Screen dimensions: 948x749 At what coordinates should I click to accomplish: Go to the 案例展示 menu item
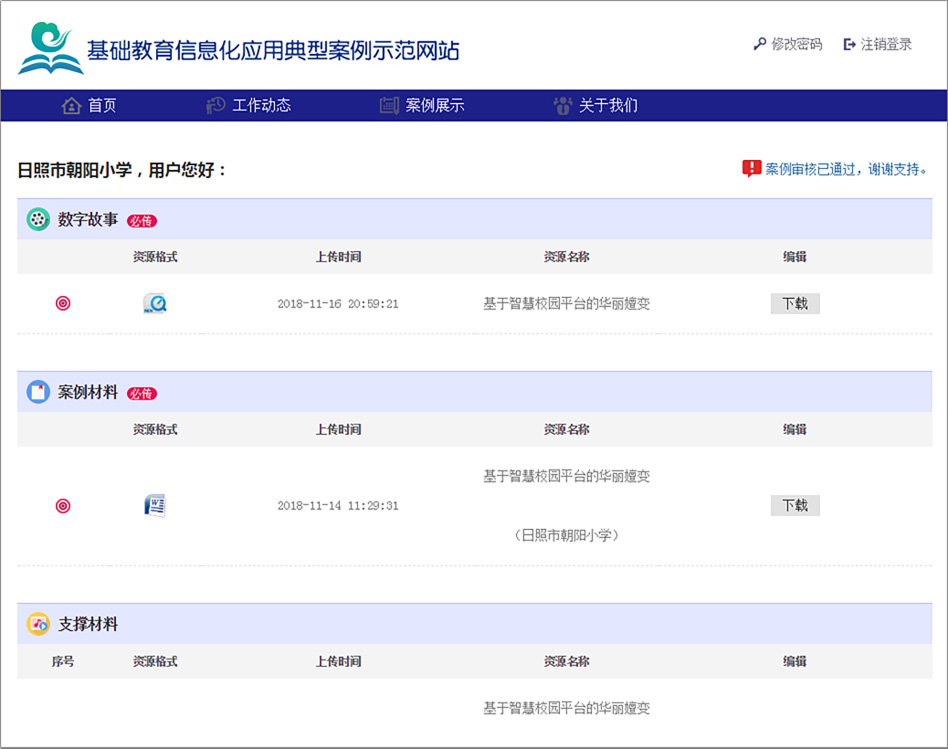pyautogui.click(x=422, y=105)
